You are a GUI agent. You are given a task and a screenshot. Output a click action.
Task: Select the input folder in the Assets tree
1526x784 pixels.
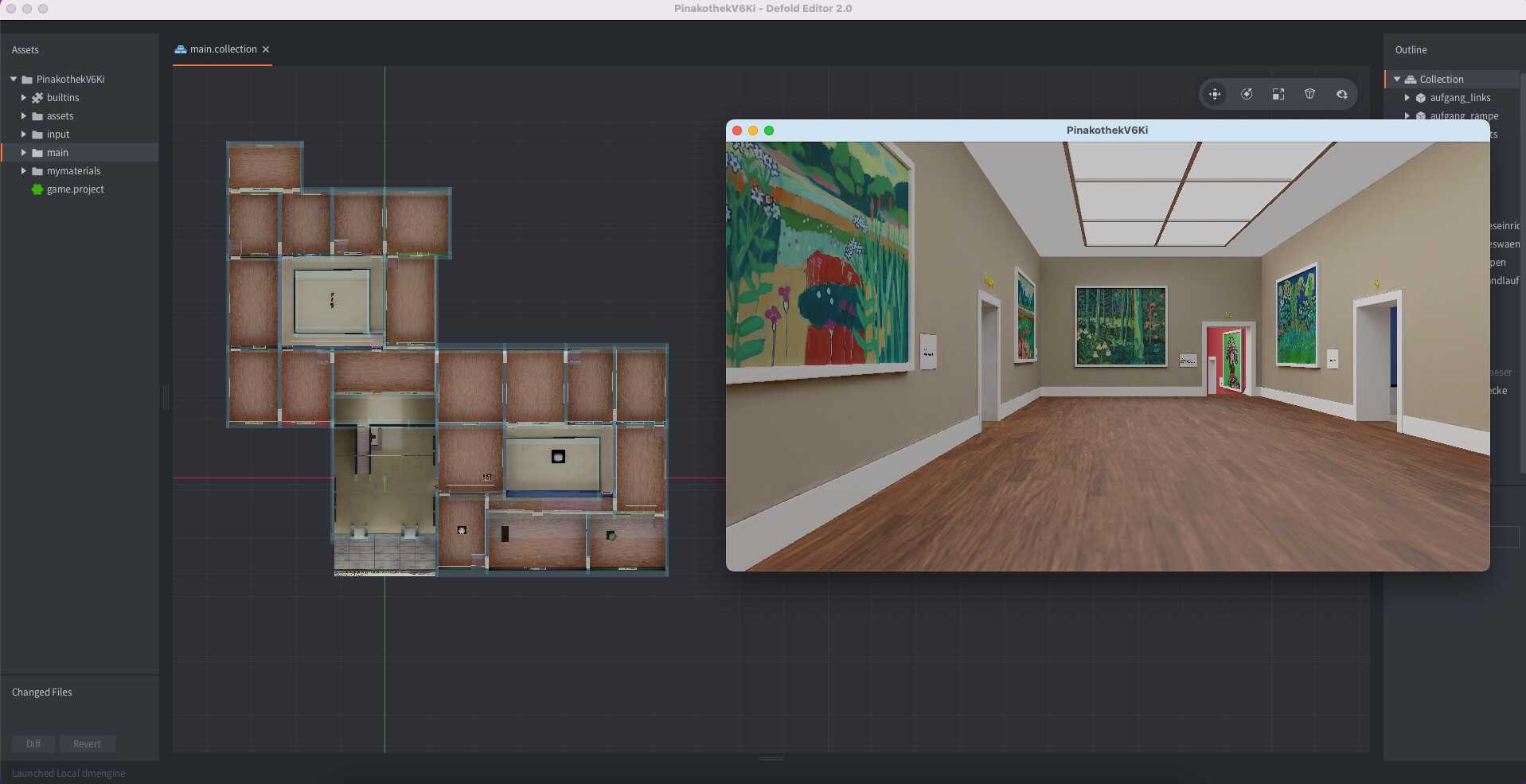point(57,134)
